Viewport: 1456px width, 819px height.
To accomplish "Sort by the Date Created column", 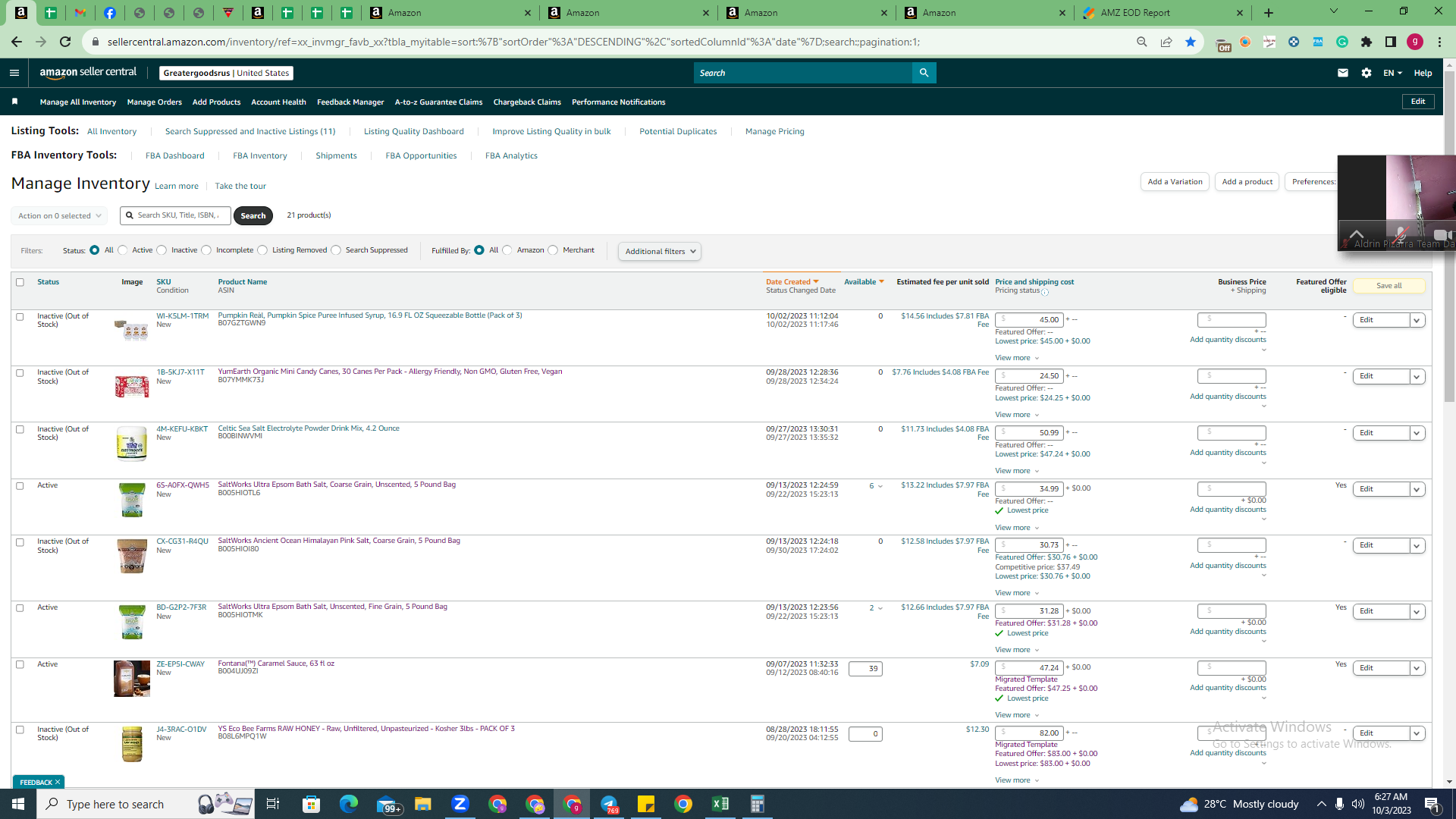I will [792, 282].
